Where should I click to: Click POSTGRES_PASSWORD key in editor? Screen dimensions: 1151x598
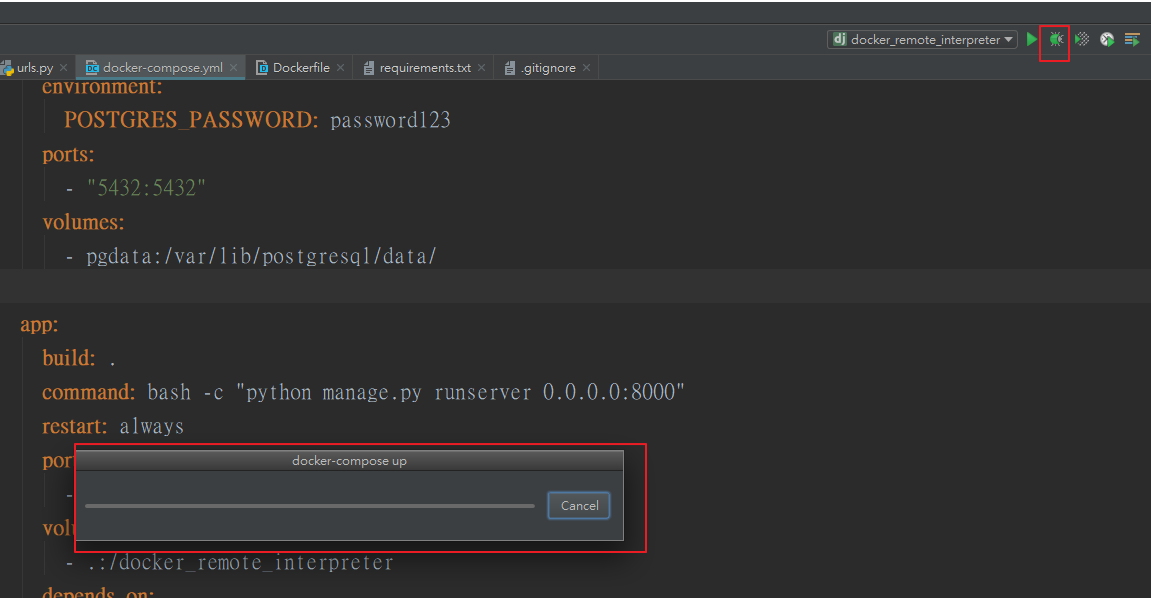click(191, 120)
